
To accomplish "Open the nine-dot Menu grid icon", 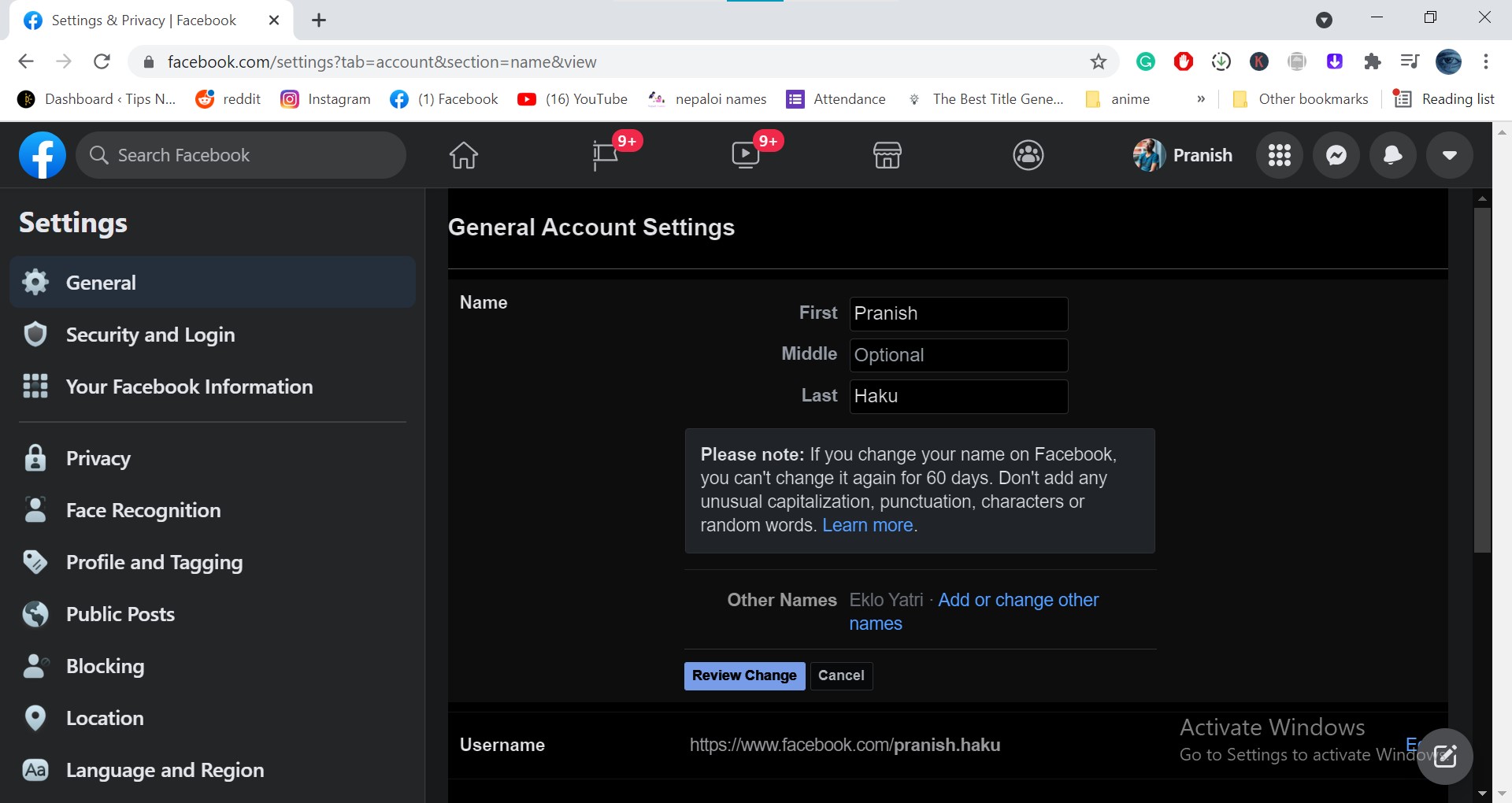I will pyautogui.click(x=1280, y=155).
